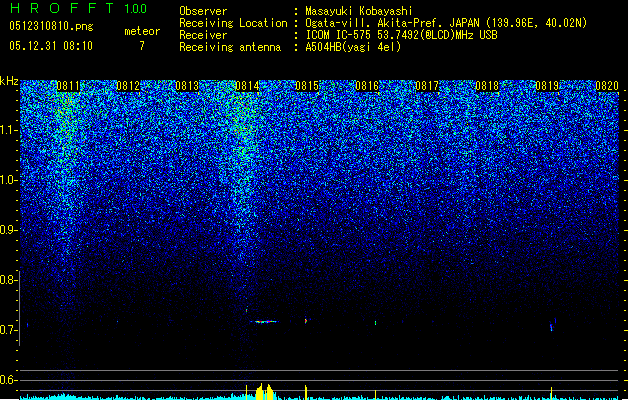
Task: Click the ICOM IC-575 receiver text
Action: (x=401, y=35)
